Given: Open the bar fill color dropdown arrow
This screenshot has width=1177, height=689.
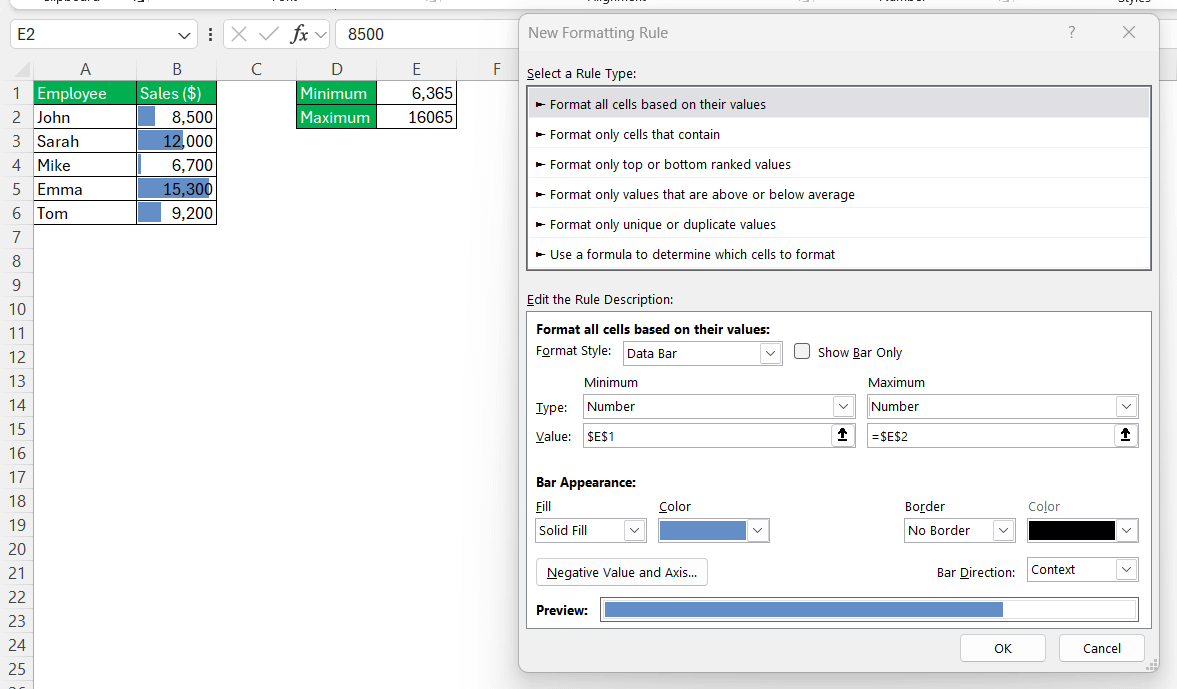Looking at the screenshot, I should point(757,530).
